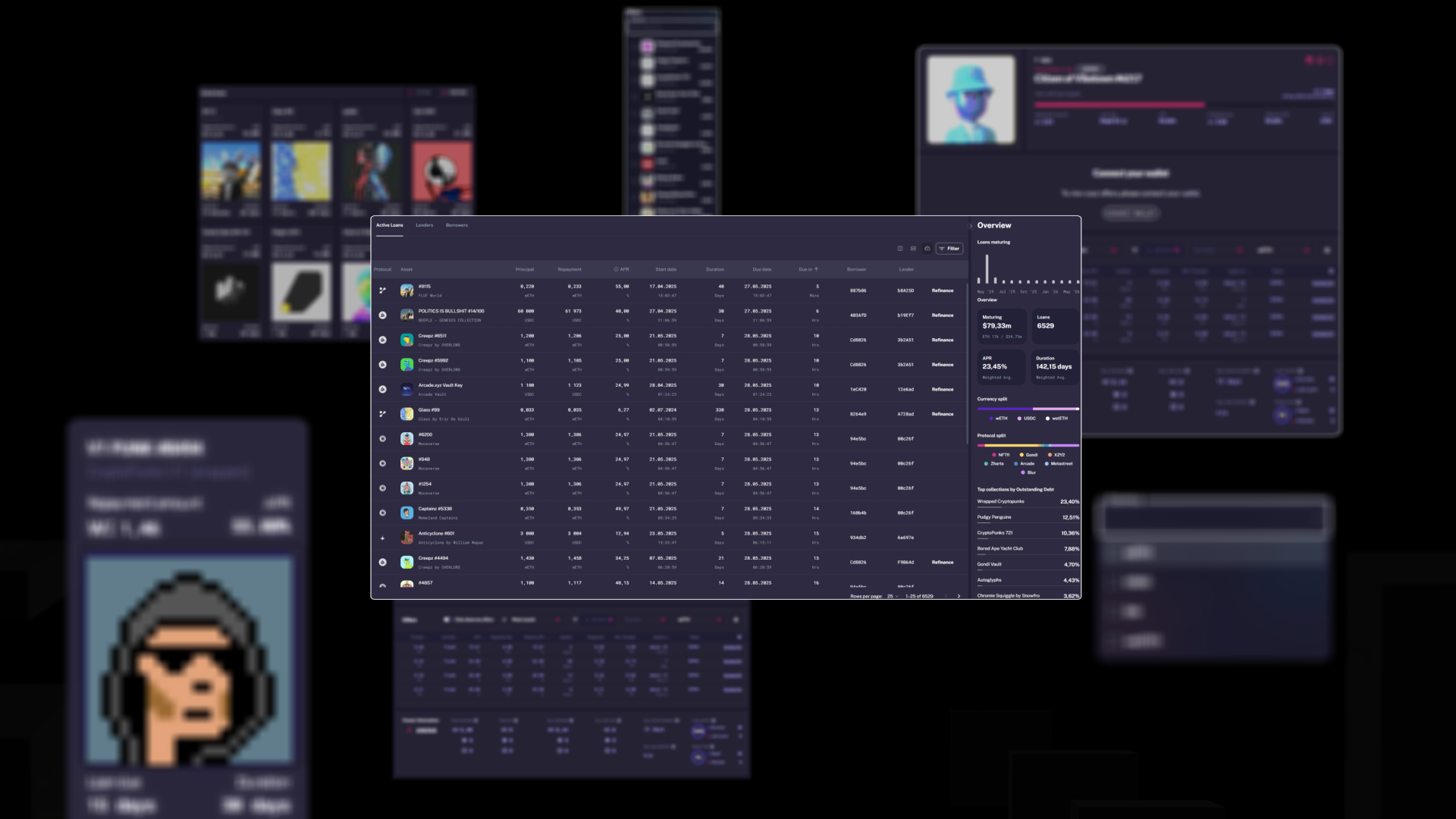Sort by the Due in column
The height and width of the screenshot is (819, 1456).
(808, 269)
